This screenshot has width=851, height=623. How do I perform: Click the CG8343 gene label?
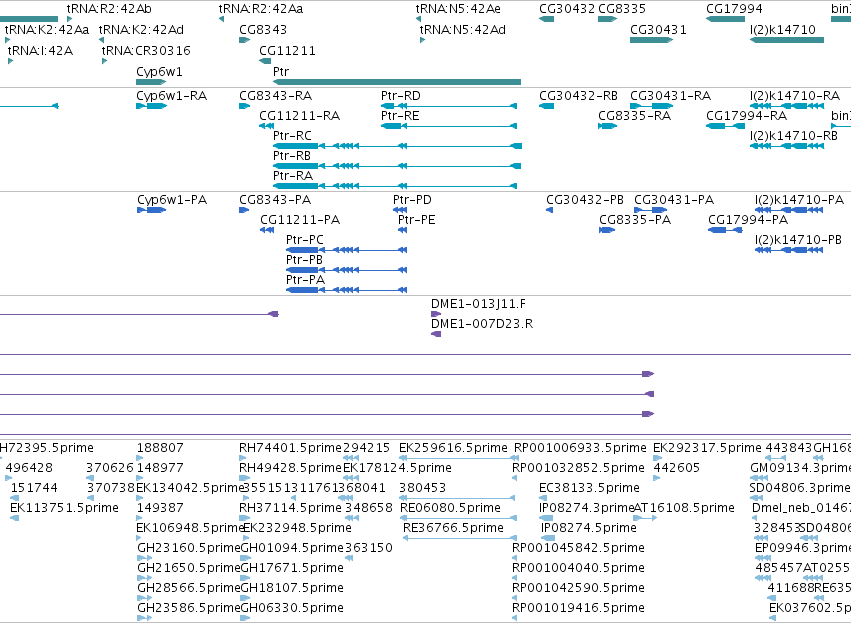point(263,29)
